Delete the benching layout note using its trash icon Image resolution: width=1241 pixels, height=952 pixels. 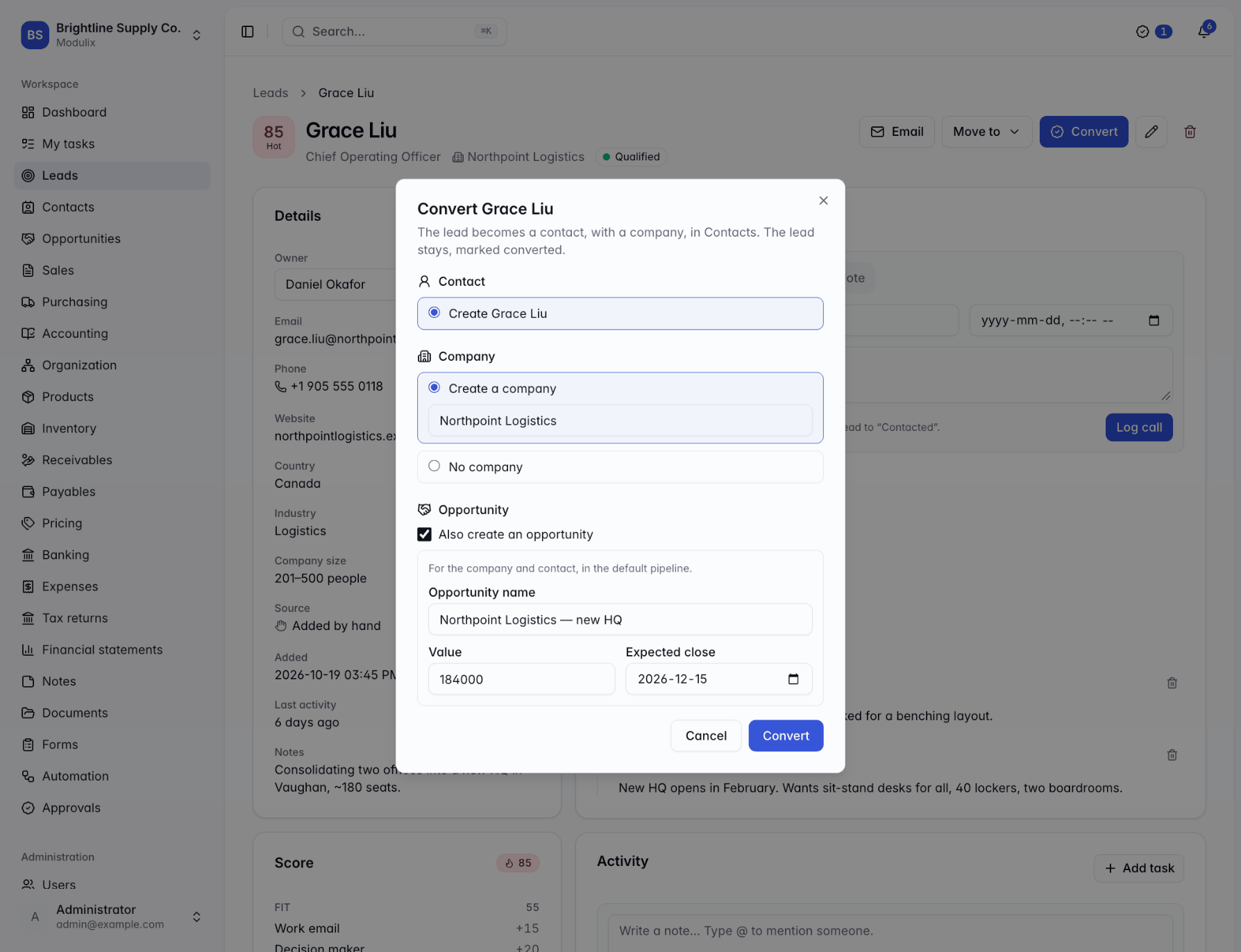[1172, 683]
